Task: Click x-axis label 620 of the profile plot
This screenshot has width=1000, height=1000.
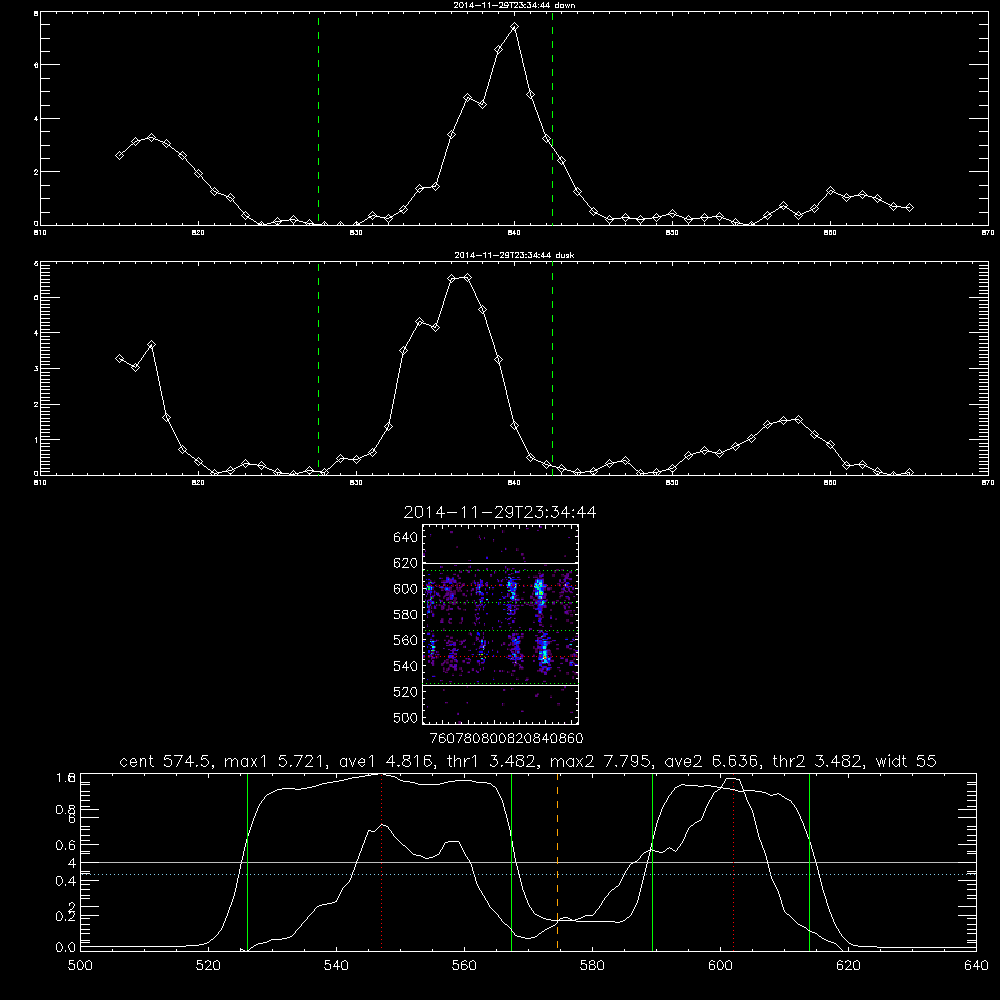Action: 848,965
